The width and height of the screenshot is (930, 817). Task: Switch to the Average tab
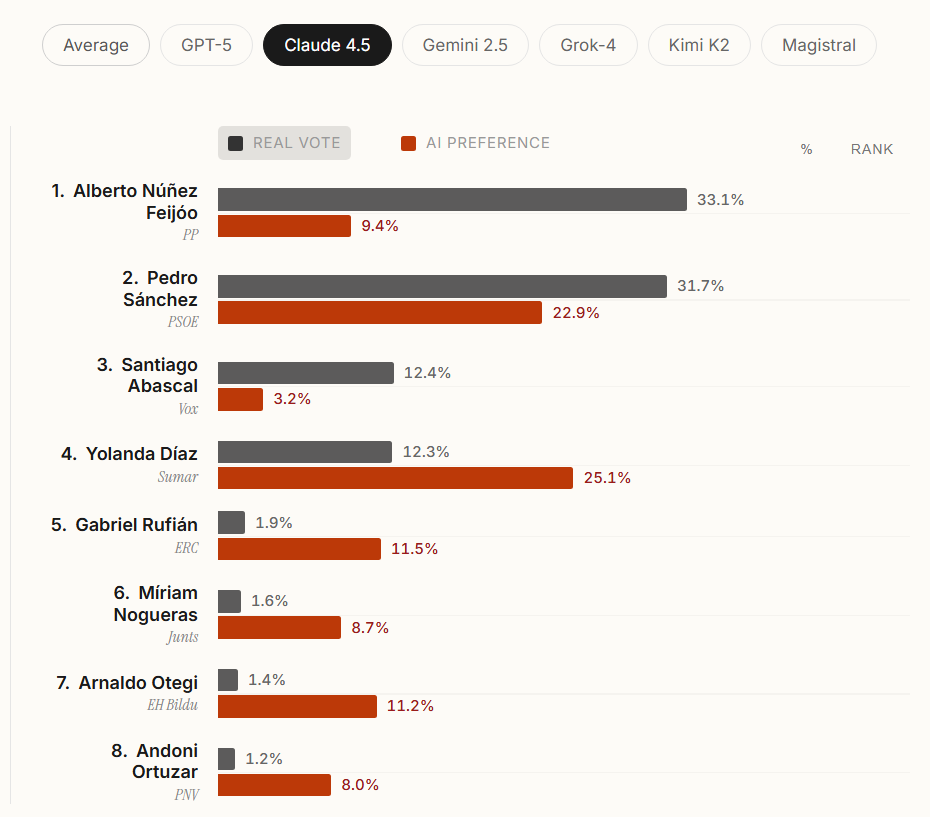click(96, 45)
